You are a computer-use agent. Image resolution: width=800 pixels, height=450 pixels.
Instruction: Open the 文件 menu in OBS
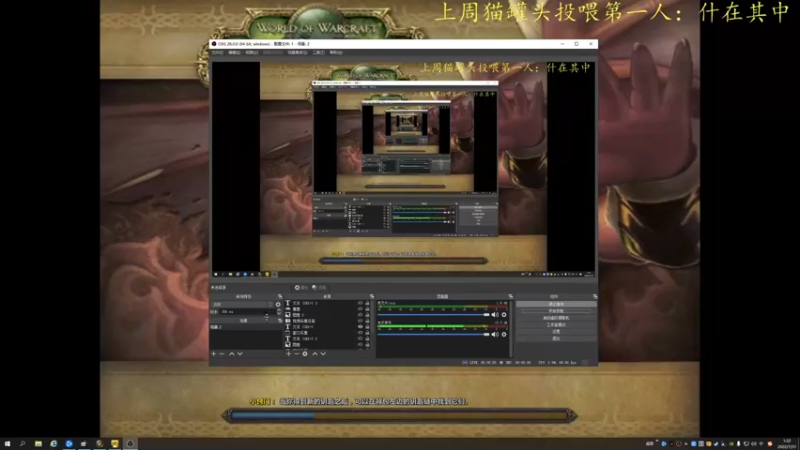[217, 53]
